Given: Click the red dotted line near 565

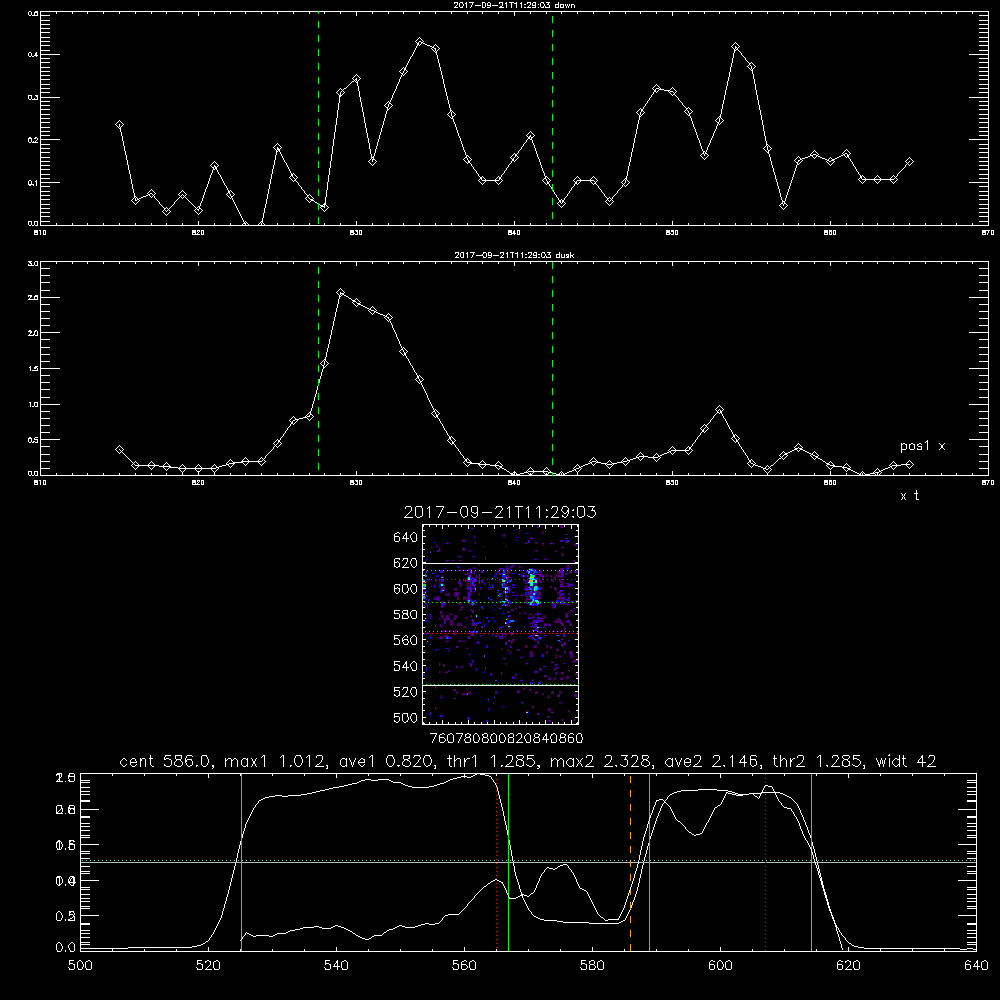Looking at the screenshot, I should [x=497, y=862].
